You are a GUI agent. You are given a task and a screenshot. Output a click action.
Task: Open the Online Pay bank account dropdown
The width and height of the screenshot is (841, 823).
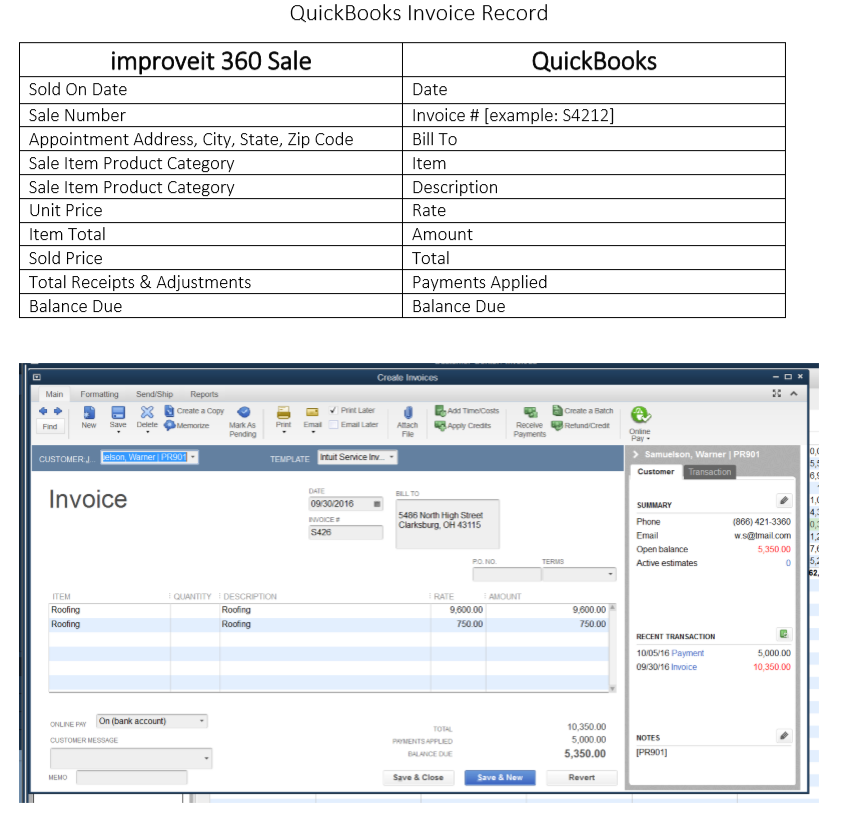click(x=202, y=721)
